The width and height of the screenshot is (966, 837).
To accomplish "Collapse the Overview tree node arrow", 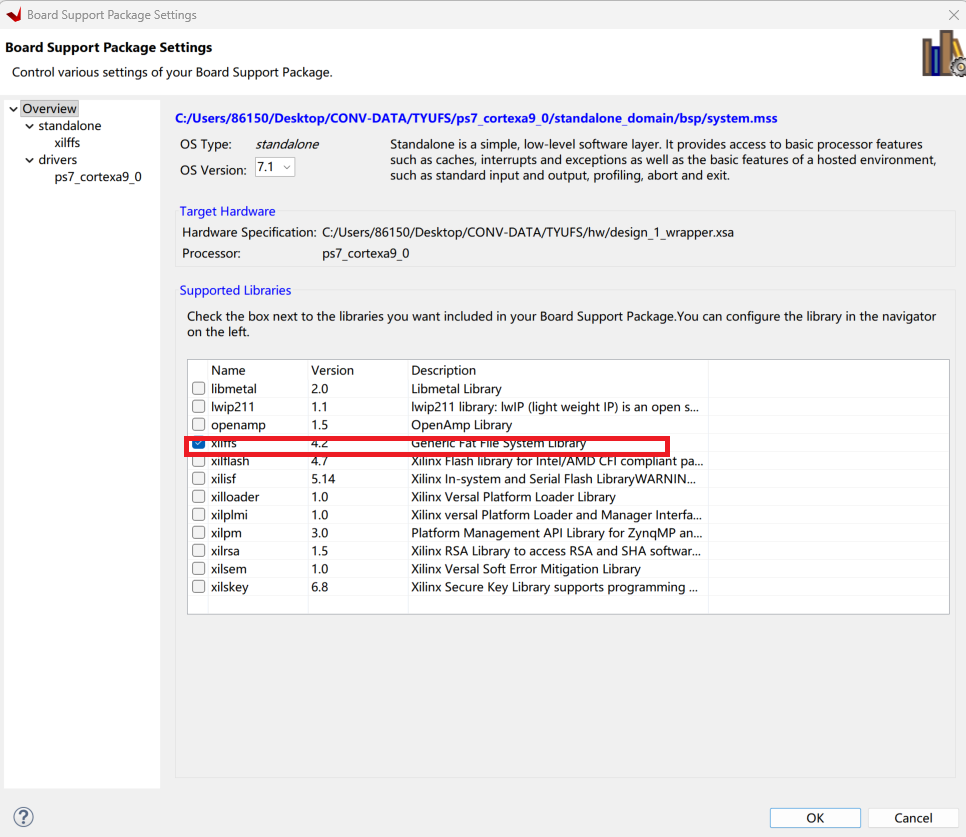I will coord(13,109).
